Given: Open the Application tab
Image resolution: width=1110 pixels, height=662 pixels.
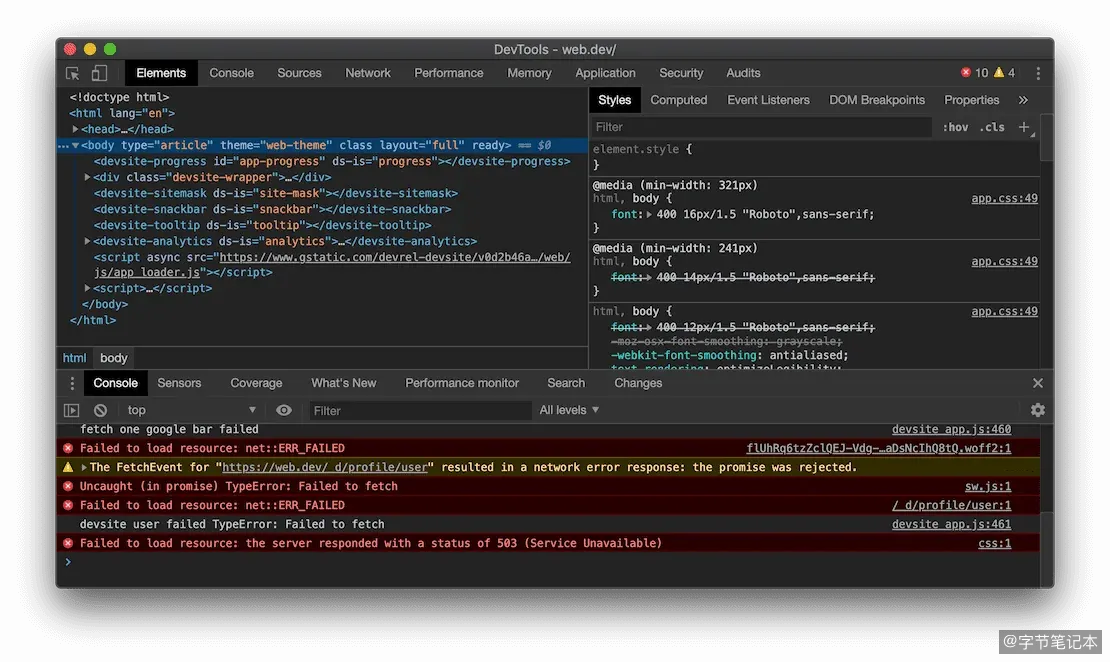Looking at the screenshot, I should click(605, 73).
